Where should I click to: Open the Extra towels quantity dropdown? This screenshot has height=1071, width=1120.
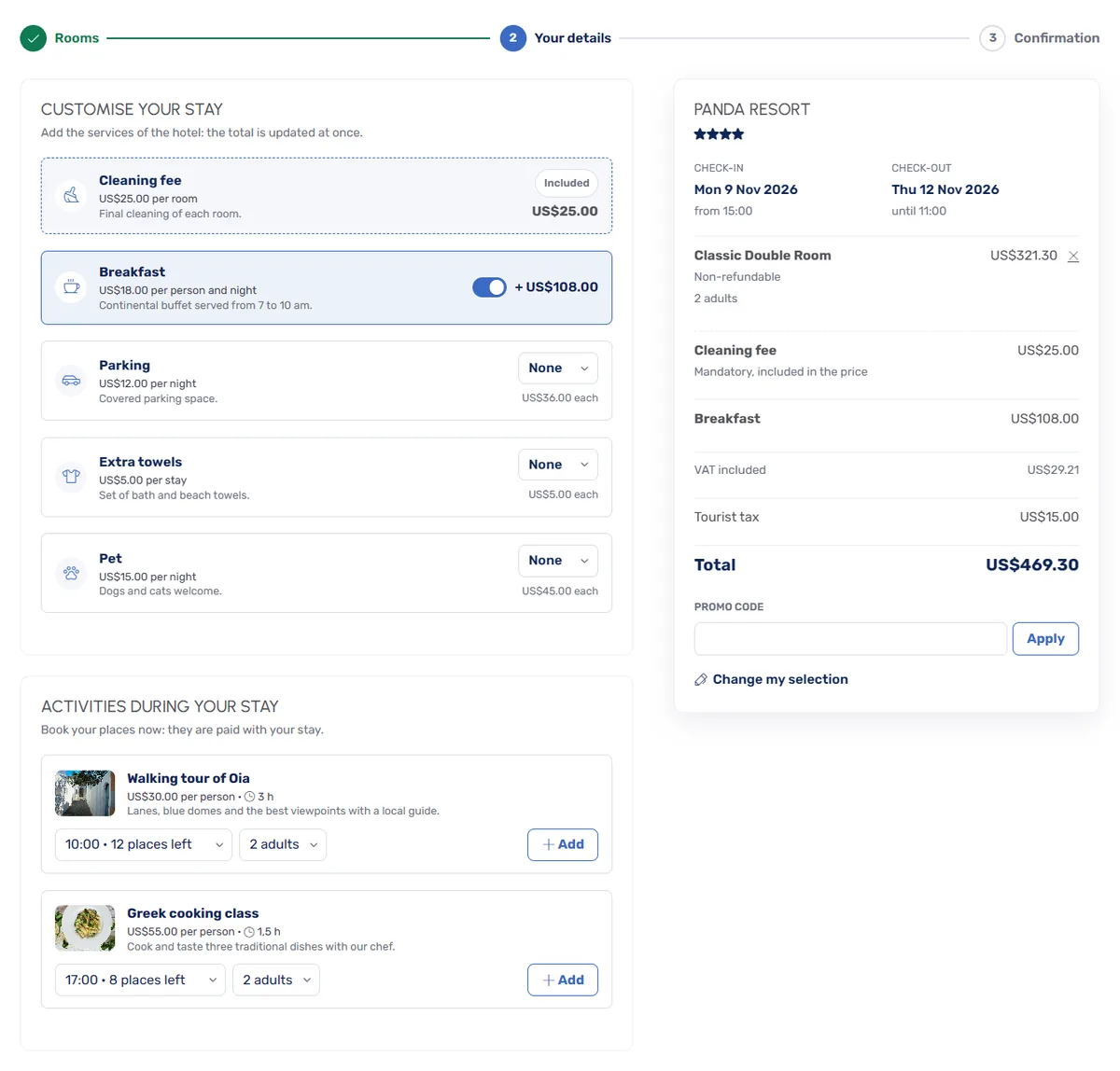point(558,465)
